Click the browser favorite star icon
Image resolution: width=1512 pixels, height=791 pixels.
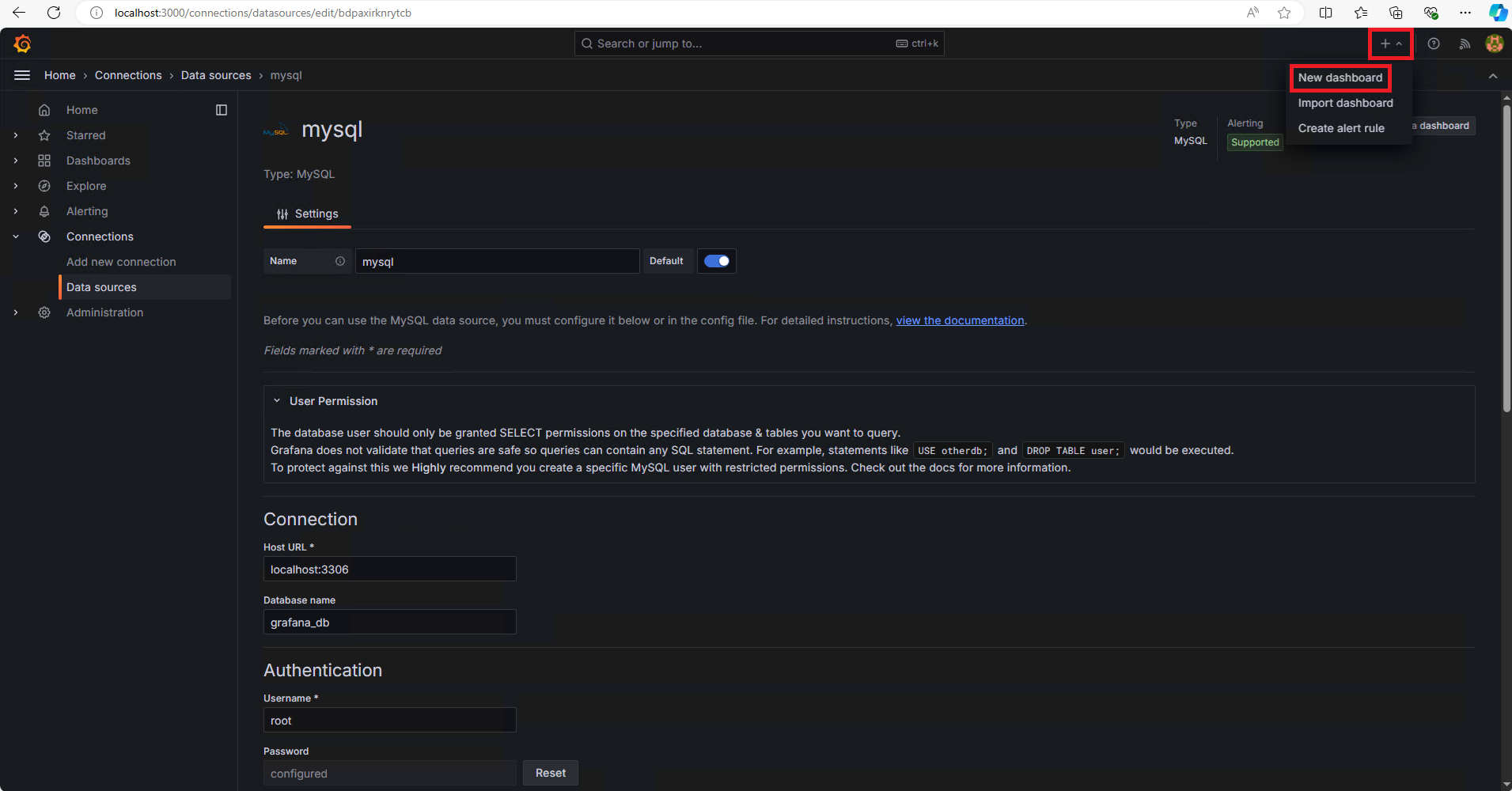click(1284, 13)
